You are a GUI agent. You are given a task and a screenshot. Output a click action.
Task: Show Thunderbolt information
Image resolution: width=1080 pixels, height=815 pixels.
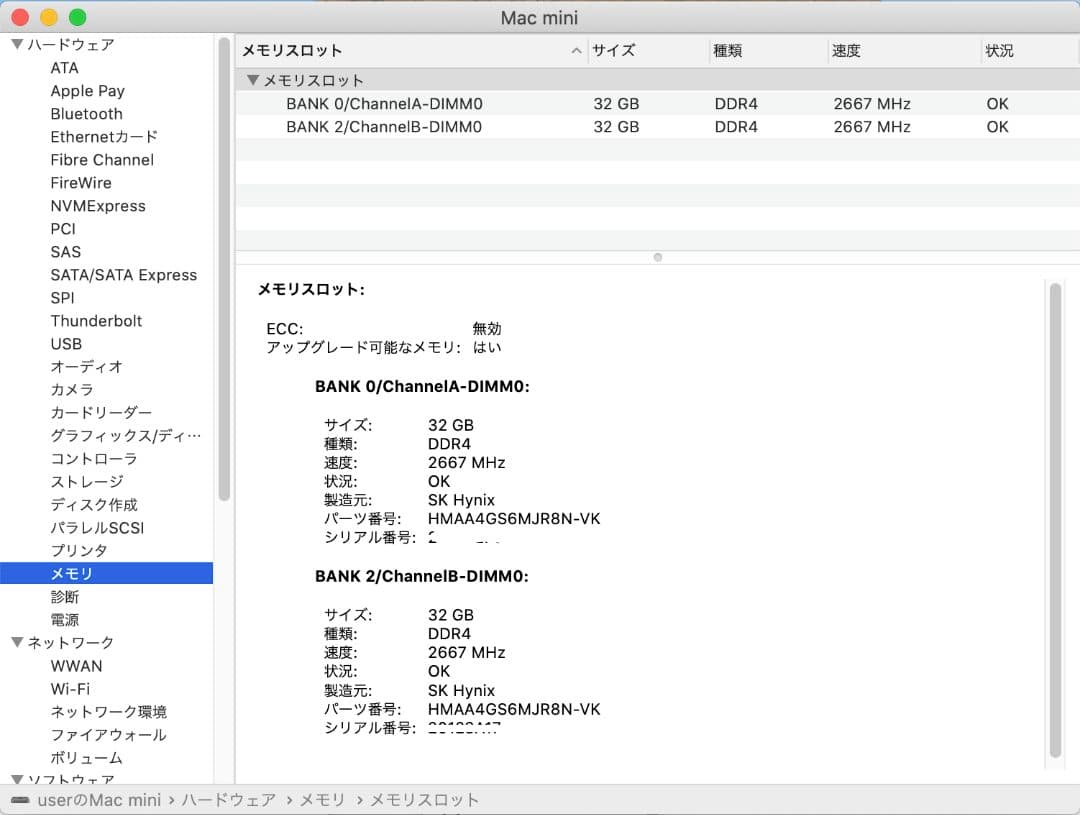pos(96,321)
